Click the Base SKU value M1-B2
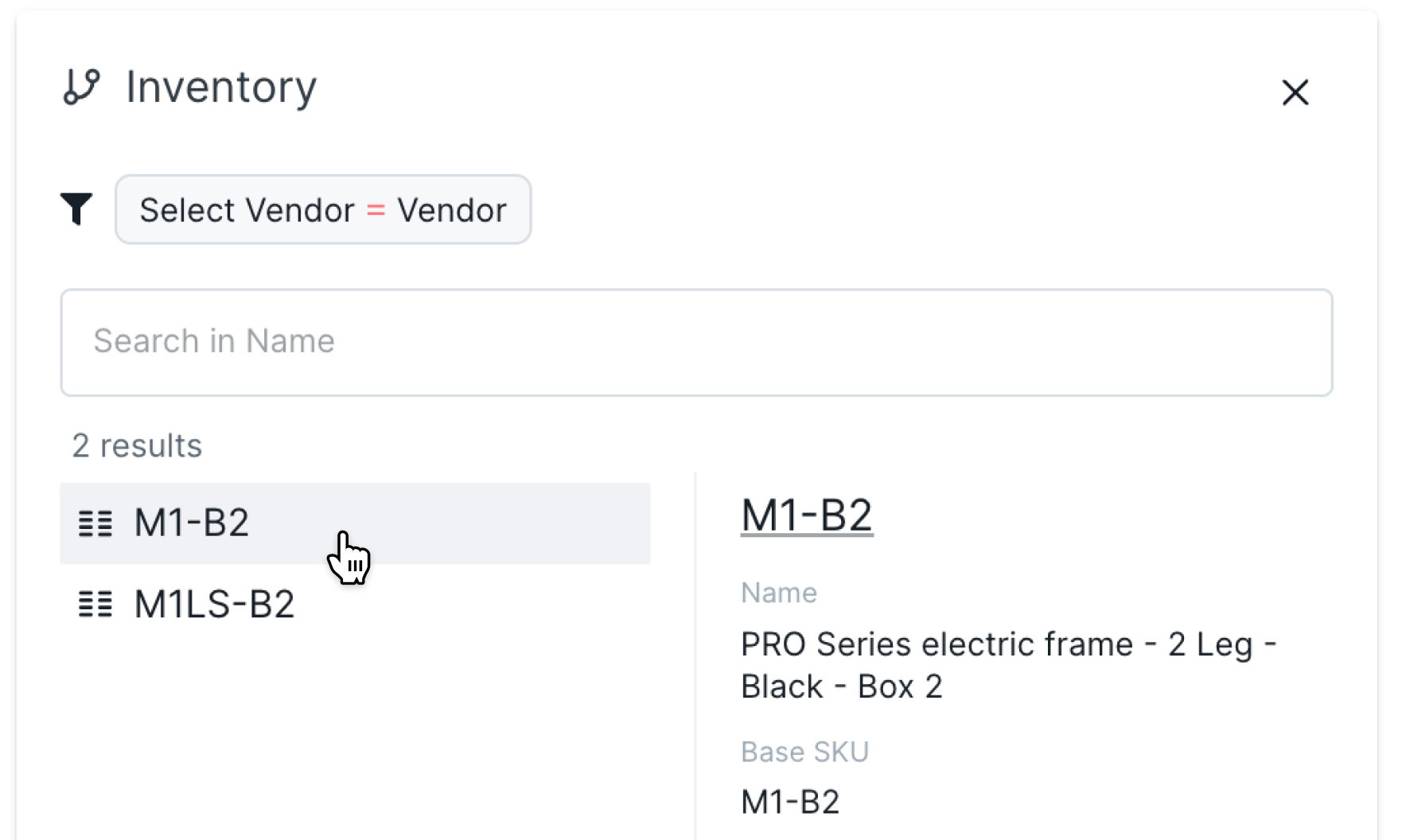This screenshot has width=1402, height=840. (x=789, y=802)
